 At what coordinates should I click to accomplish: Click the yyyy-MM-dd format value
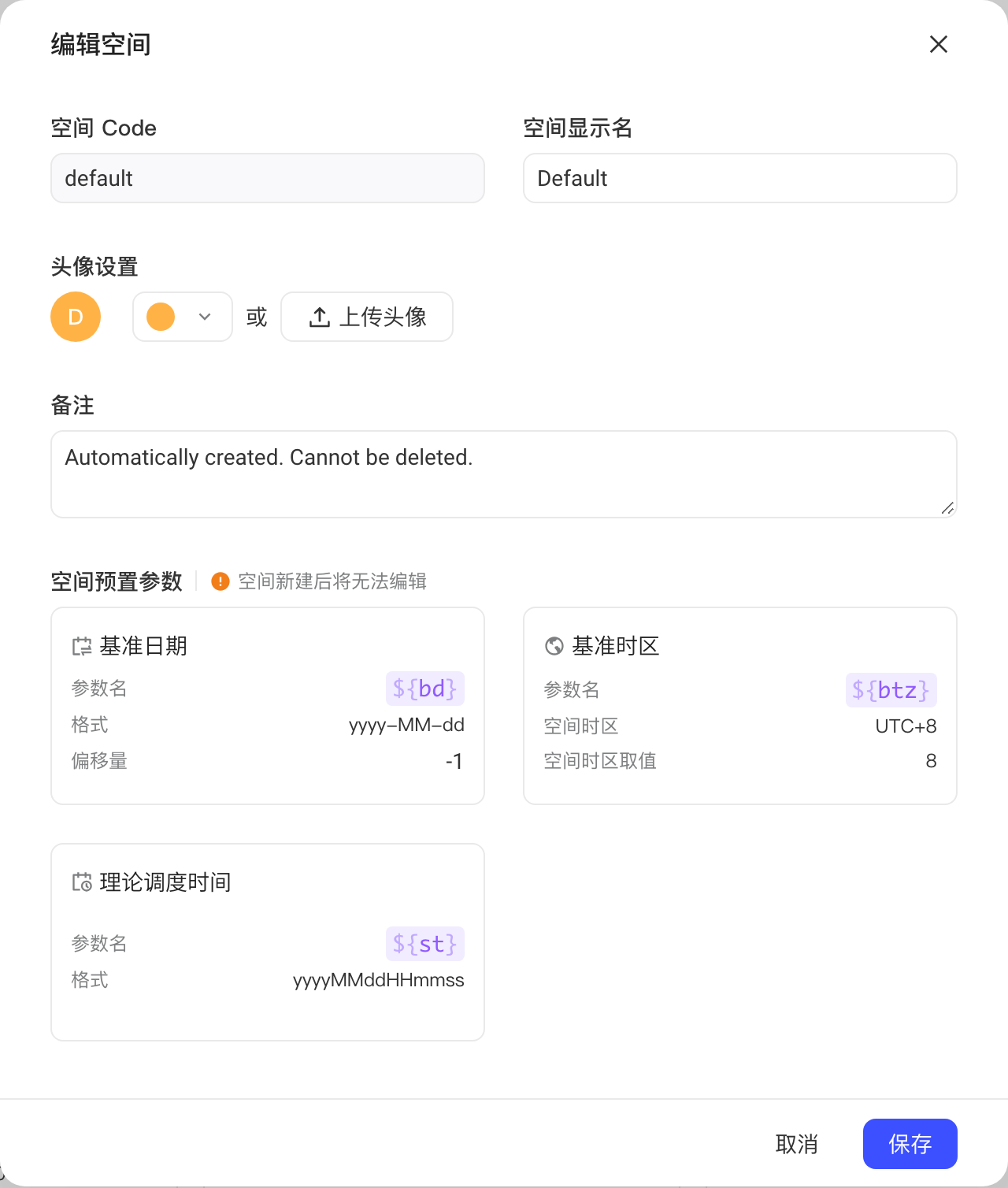point(406,725)
